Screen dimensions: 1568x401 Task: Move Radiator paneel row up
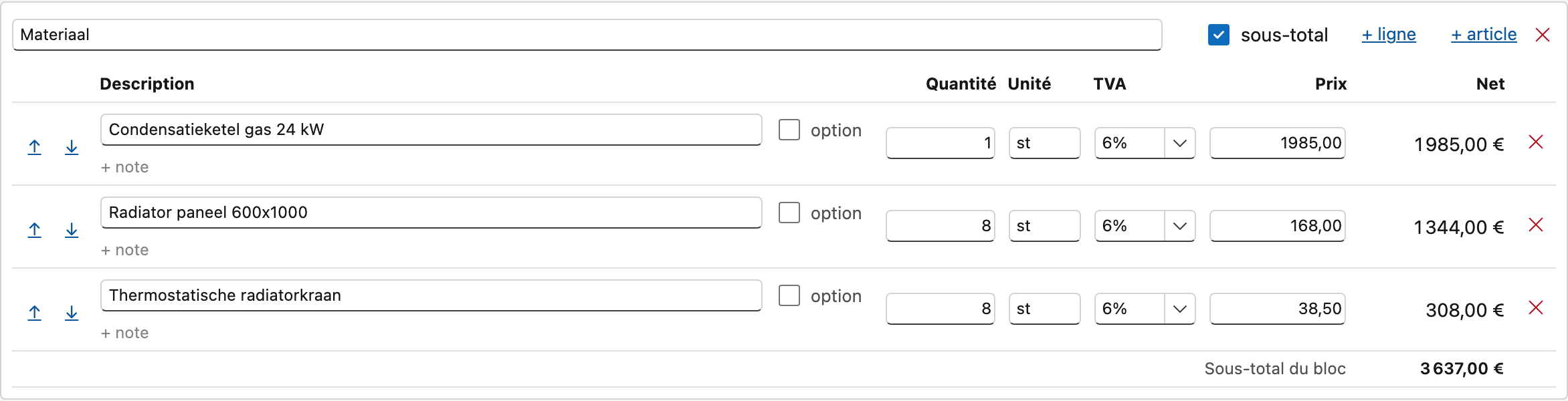tap(35, 230)
